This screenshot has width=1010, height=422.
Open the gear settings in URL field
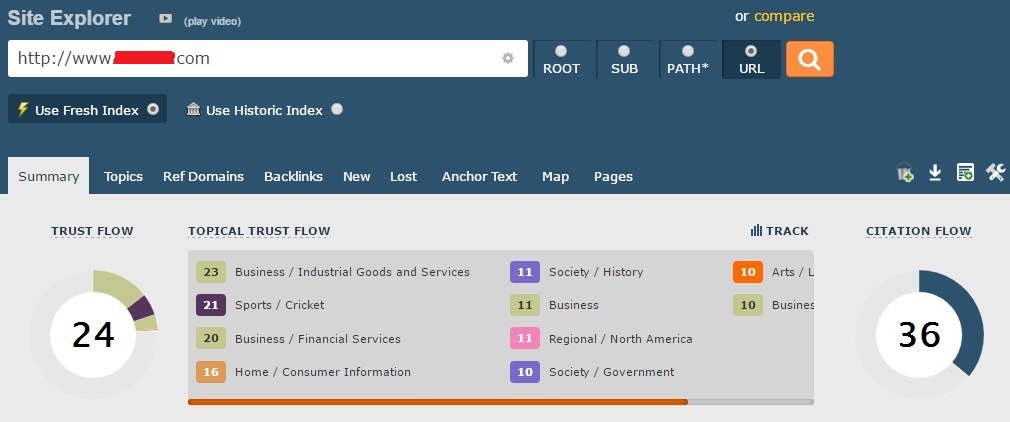(508, 59)
